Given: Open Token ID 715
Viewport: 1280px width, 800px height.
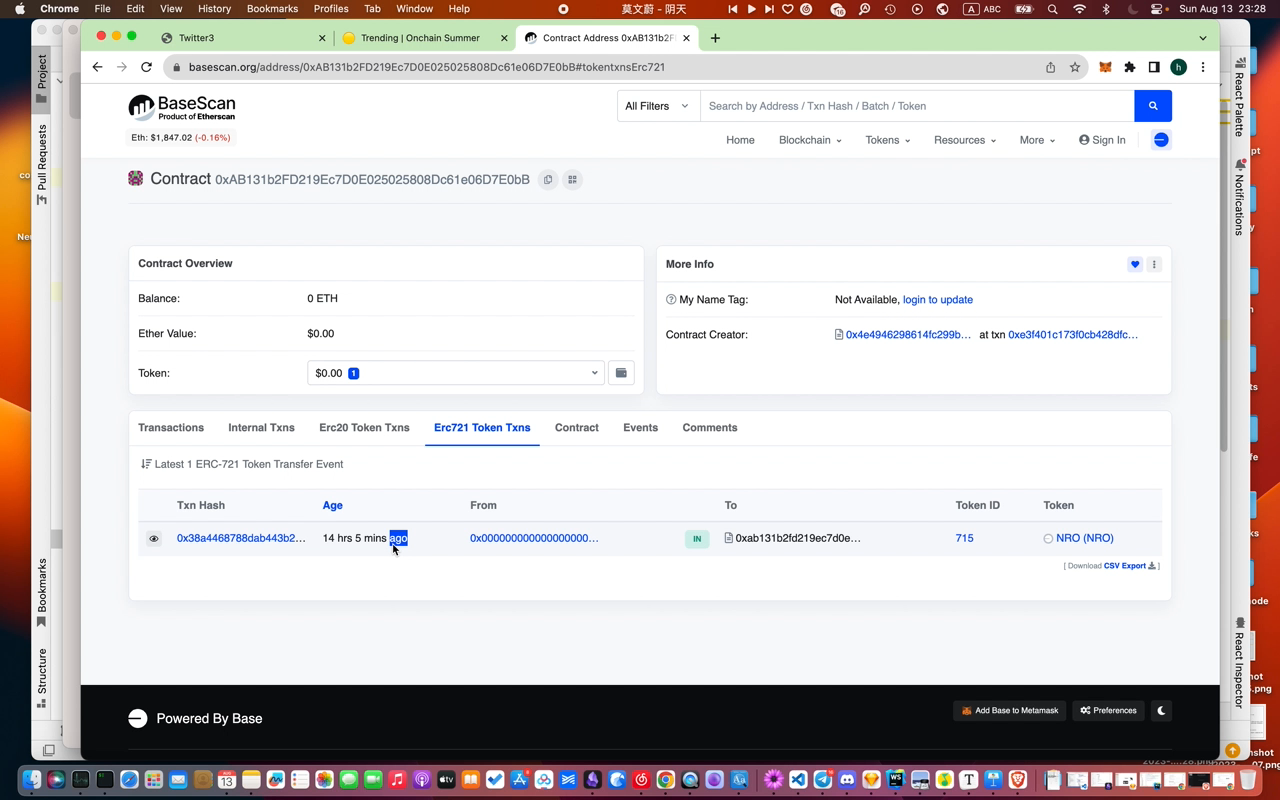Looking at the screenshot, I should point(964,538).
